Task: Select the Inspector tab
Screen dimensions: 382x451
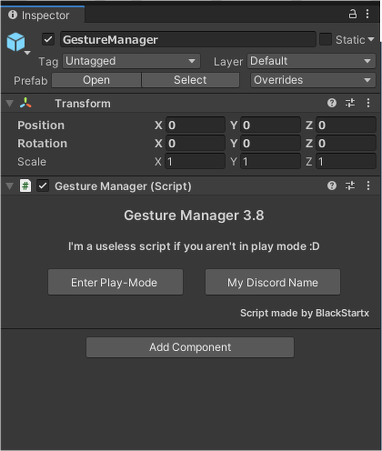Action: (x=43, y=15)
